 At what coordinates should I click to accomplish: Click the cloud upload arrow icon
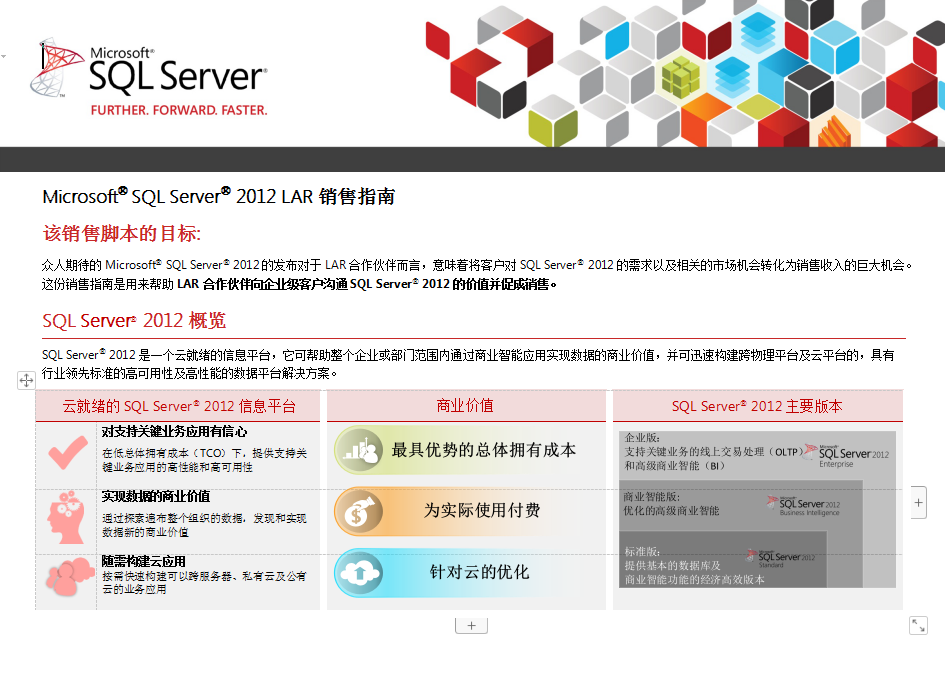358,573
